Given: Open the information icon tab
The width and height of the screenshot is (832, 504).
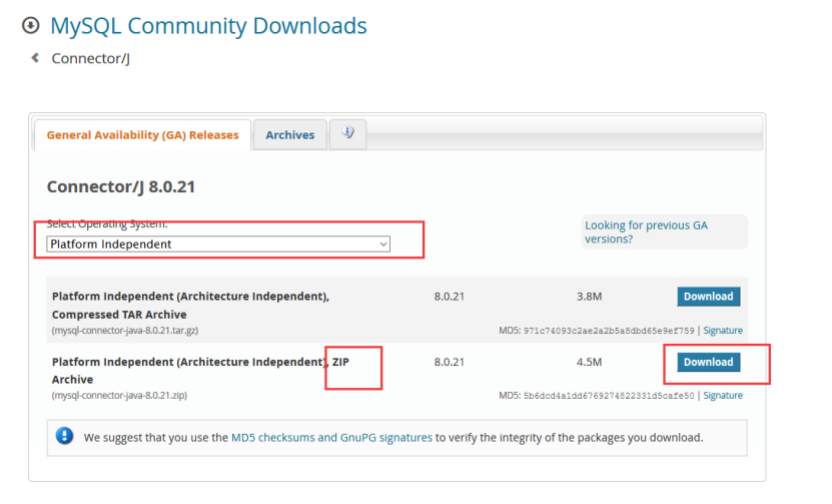Looking at the screenshot, I should (x=348, y=134).
